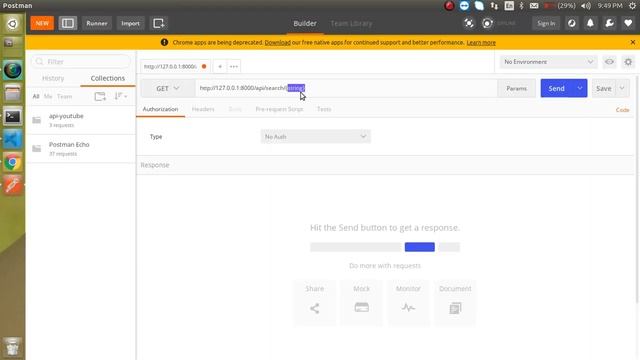Open the Trash in the dock
This screenshot has height=360, width=640.
pyautogui.click(x=13, y=347)
